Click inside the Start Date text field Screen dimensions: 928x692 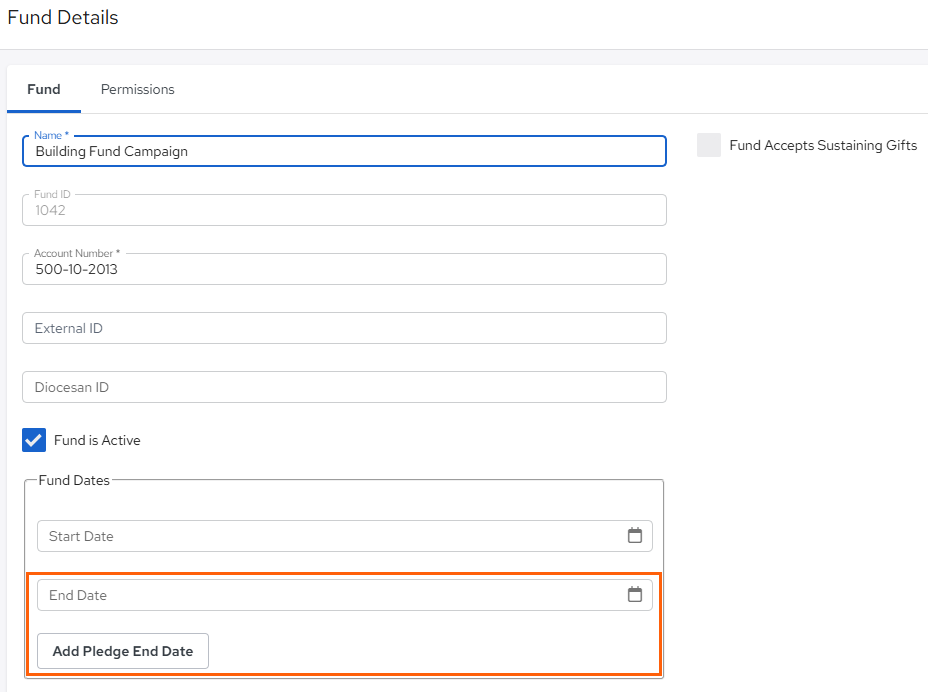tap(331, 536)
